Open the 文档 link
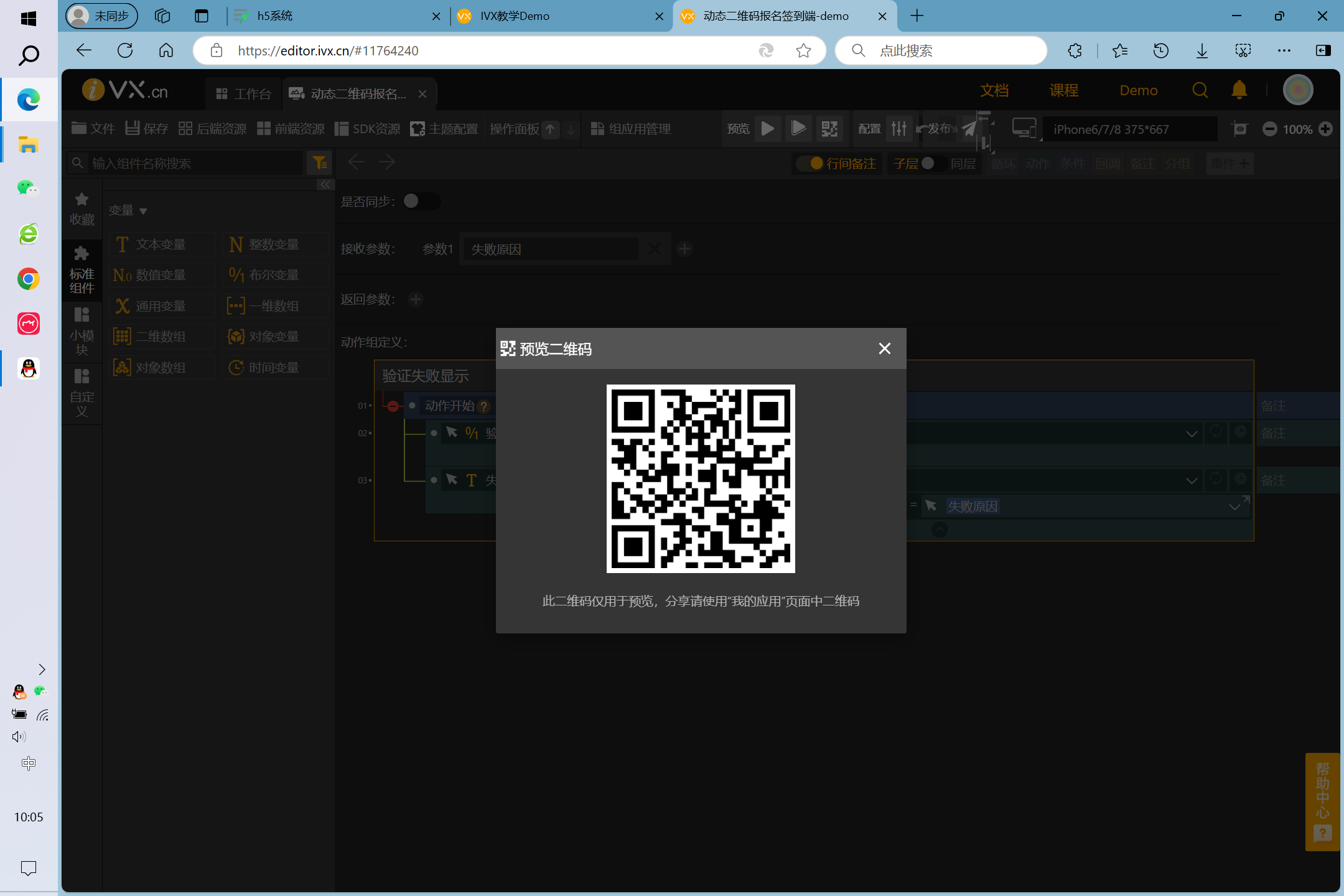 pos(994,91)
